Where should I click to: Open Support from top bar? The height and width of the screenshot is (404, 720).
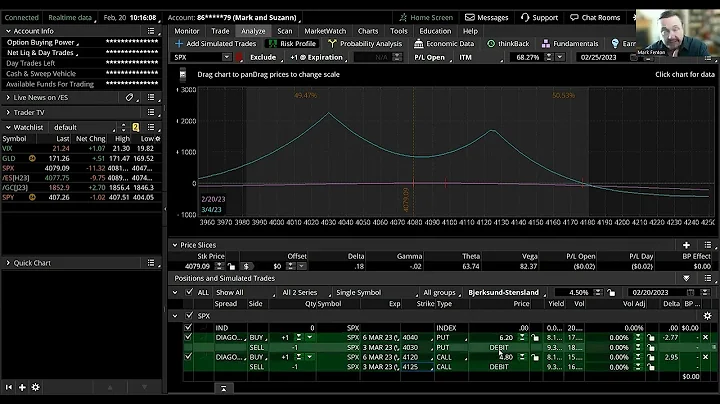click(x=539, y=17)
